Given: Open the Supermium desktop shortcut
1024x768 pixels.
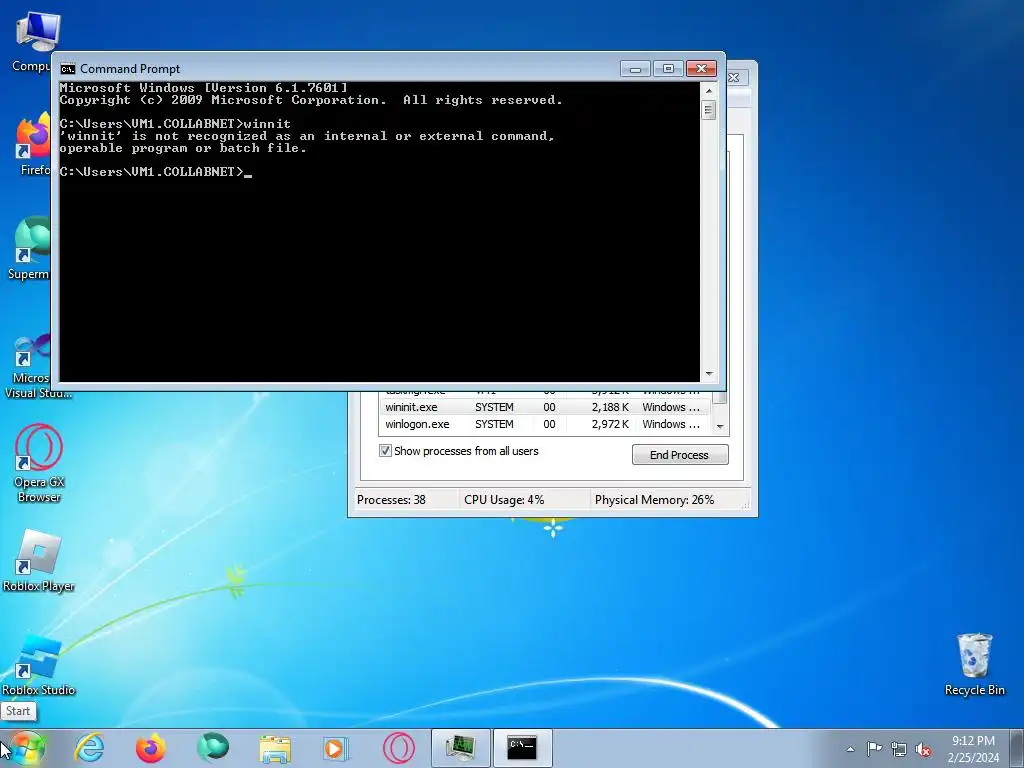Looking at the screenshot, I should (x=29, y=249).
